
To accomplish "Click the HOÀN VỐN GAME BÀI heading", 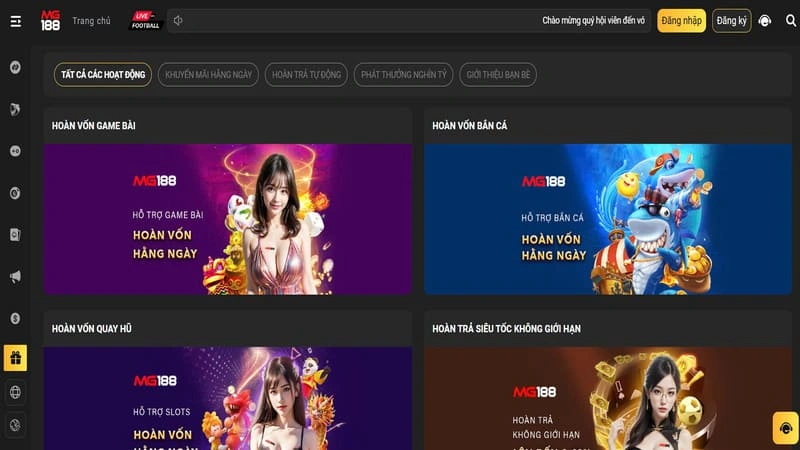I will point(93,126).
